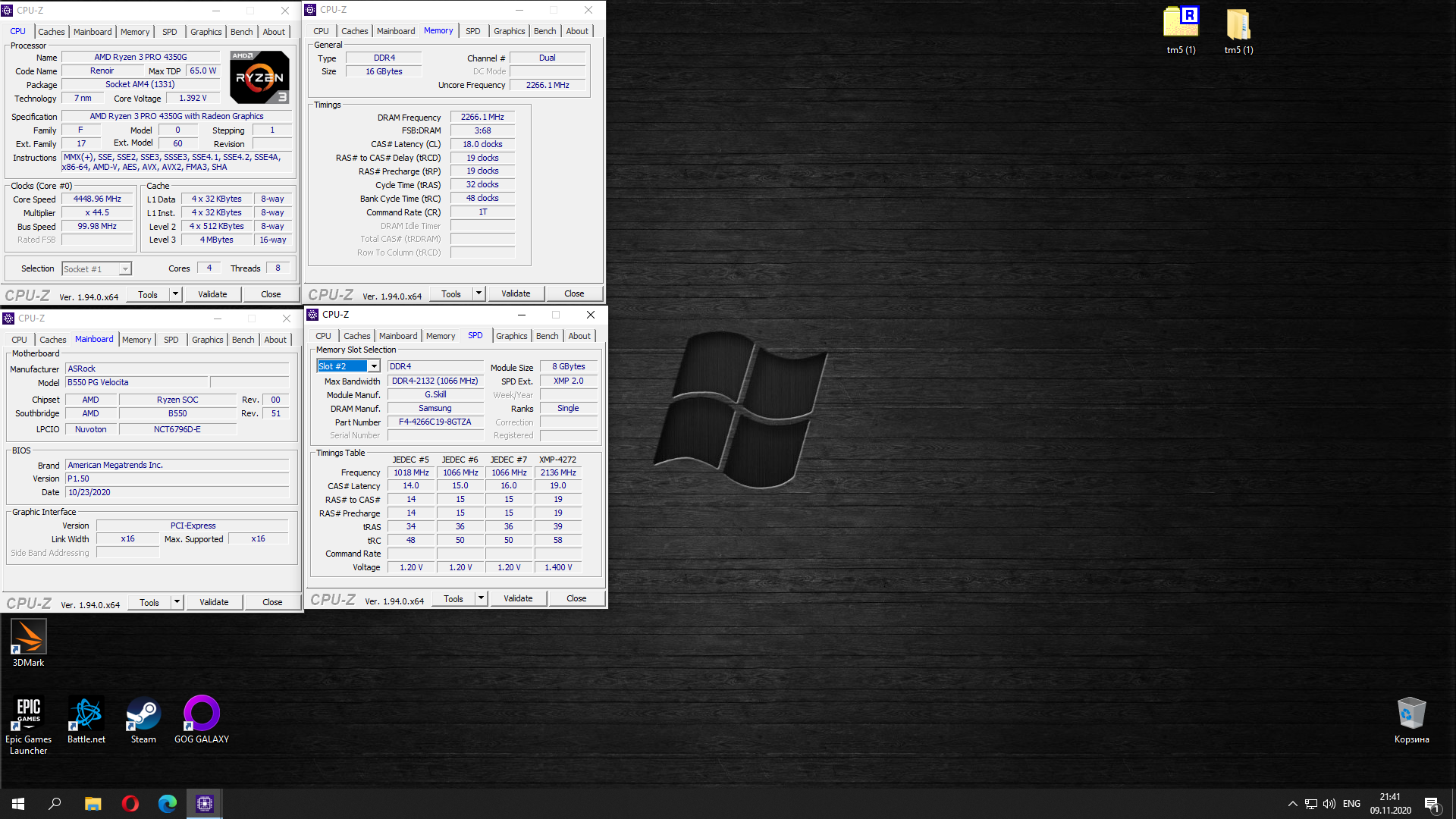
Task: Open Graphics tab in Memory window
Action: point(509,31)
